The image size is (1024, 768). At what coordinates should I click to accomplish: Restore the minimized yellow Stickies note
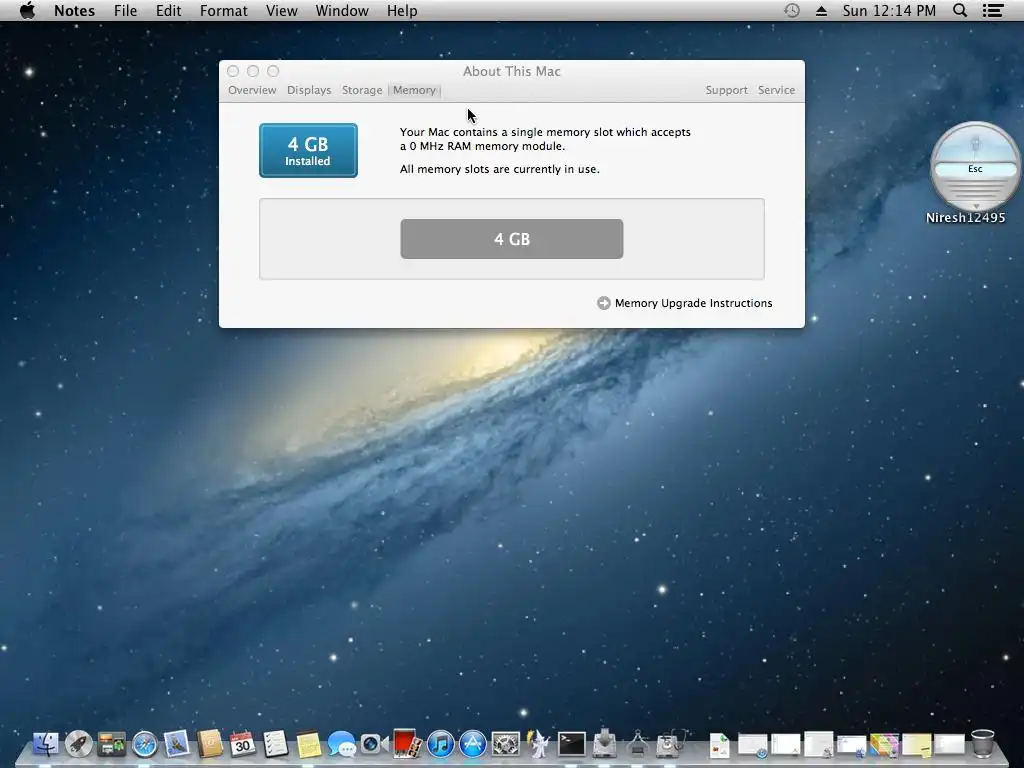[x=916, y=744]
